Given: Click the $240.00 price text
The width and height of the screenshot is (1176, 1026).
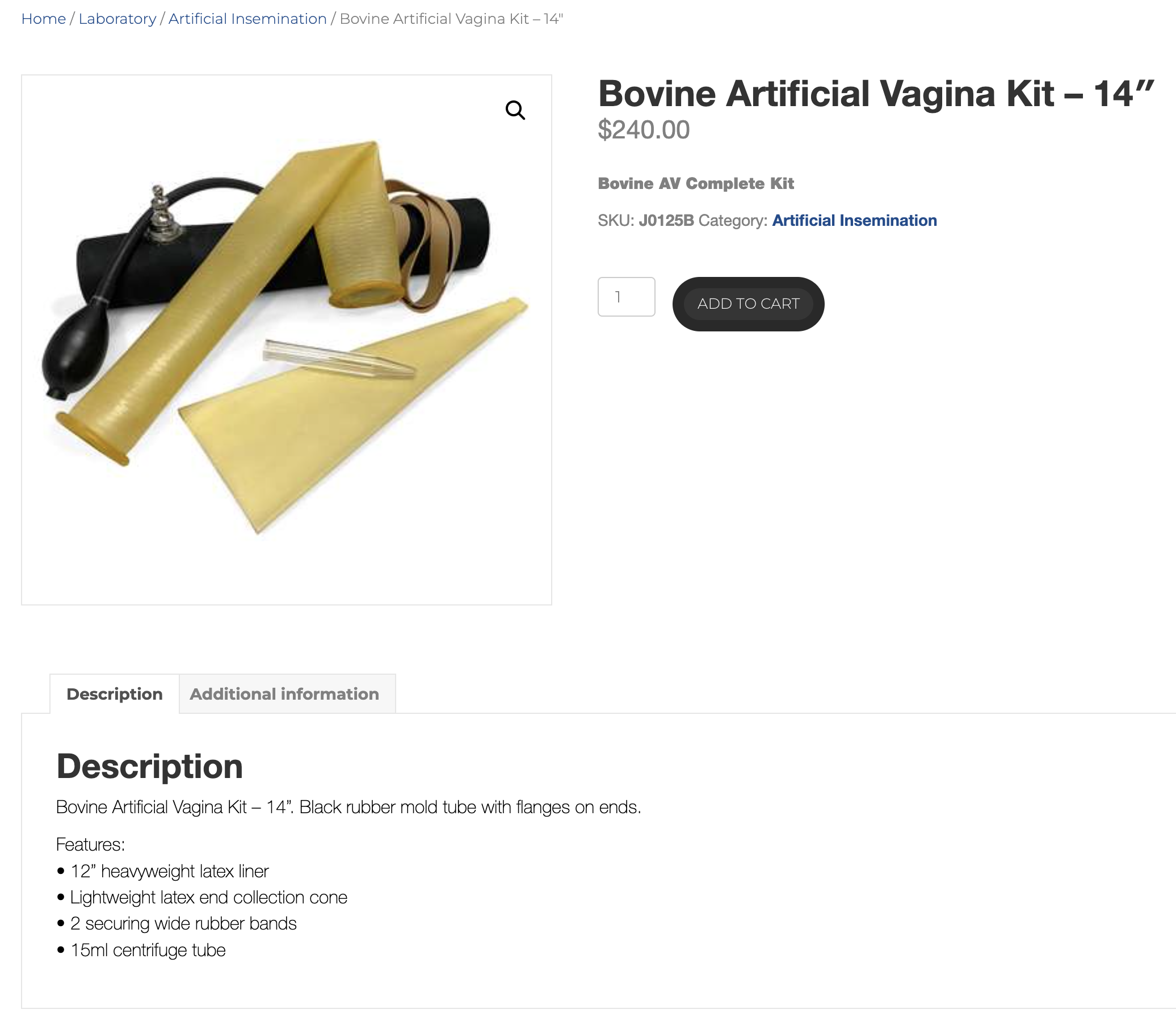Looking at the screenshot, I should 644,130.
